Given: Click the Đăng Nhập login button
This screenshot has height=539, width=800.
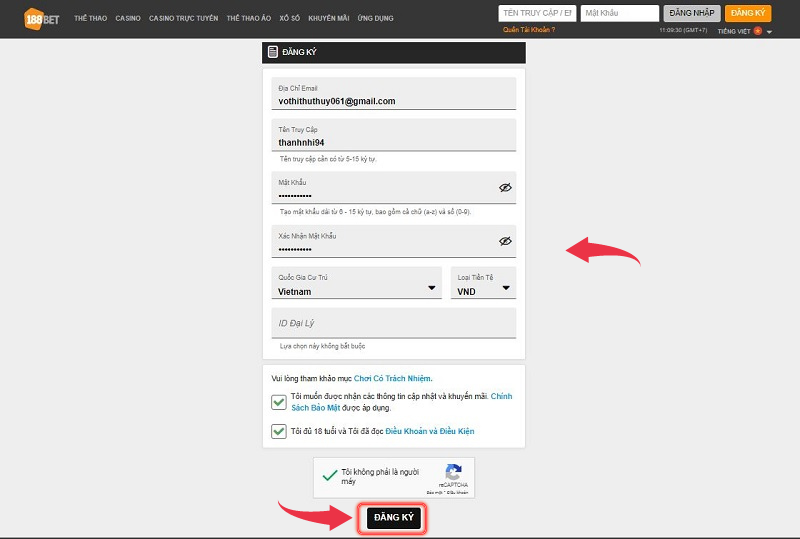Looking at the screenshot, I should pyautogui.click(x=691, y=13).
